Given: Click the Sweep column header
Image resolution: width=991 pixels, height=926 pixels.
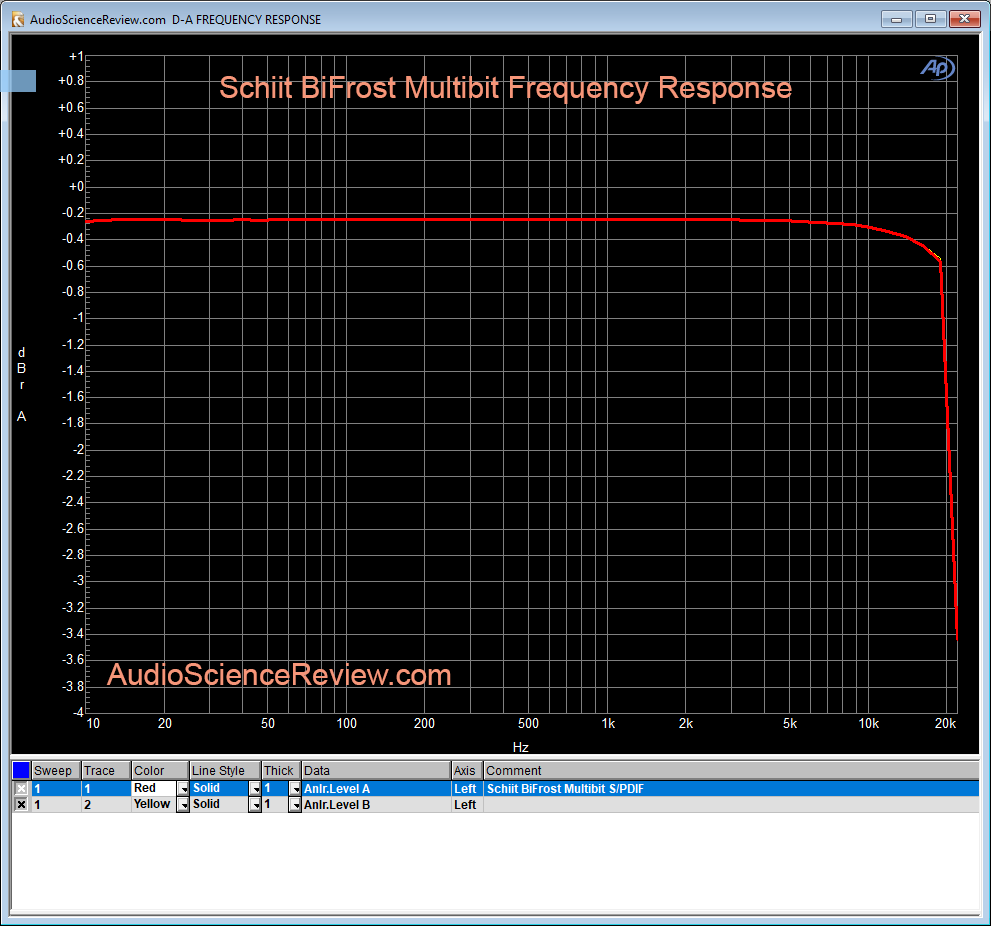Looking at the screenshot, I should (x=56, y=770).
